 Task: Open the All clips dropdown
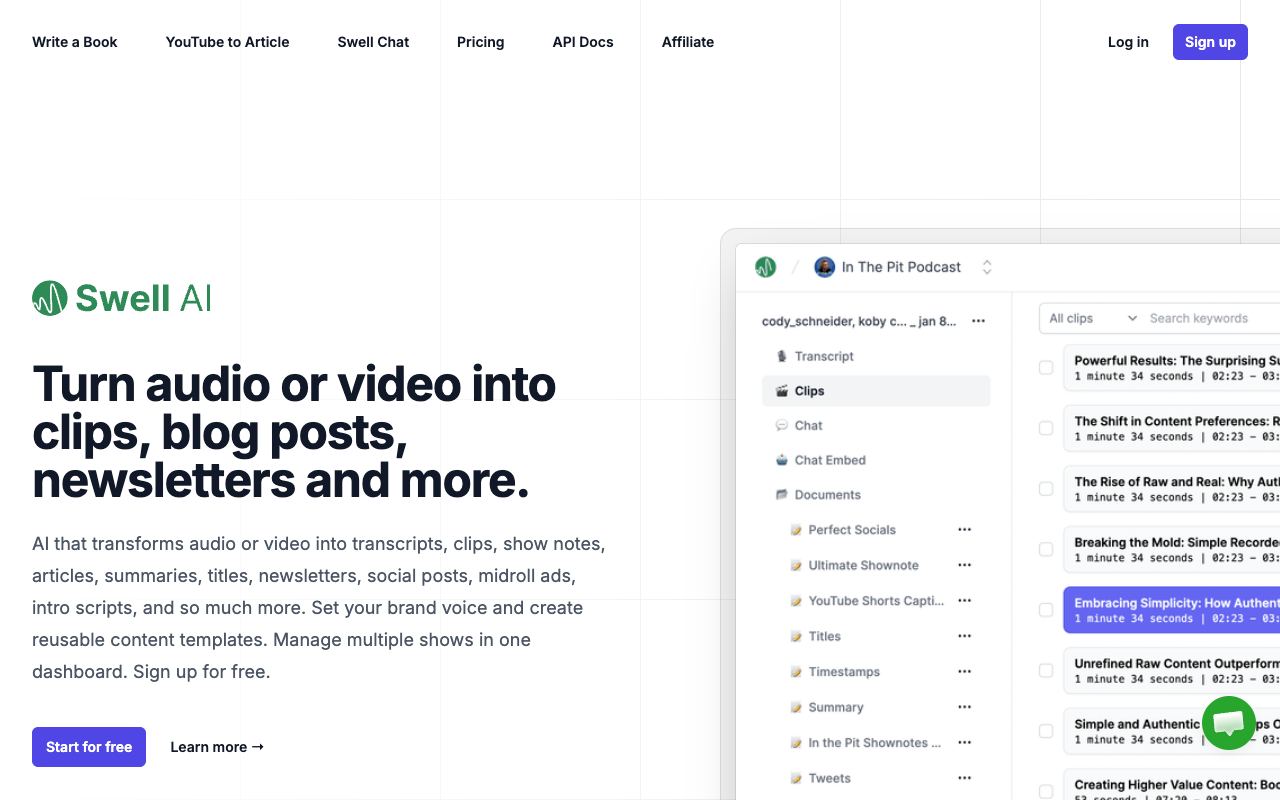1092,318
